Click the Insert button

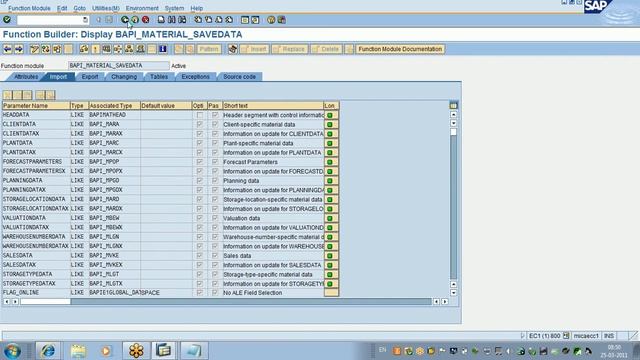[x=255, y=49]
